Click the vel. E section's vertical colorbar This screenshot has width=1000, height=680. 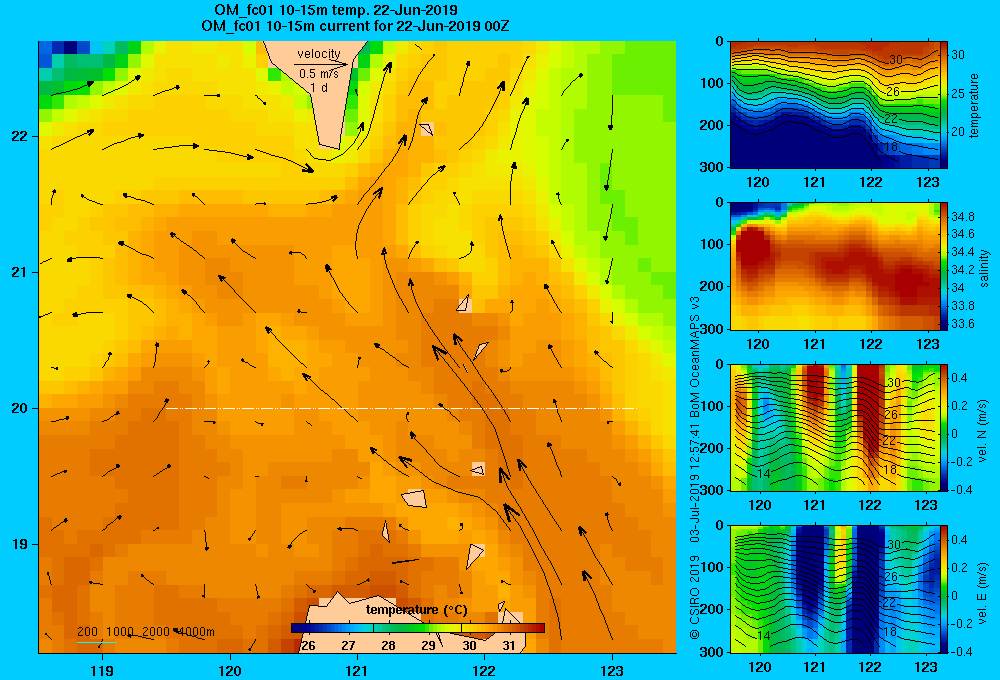tap(944, 589)
